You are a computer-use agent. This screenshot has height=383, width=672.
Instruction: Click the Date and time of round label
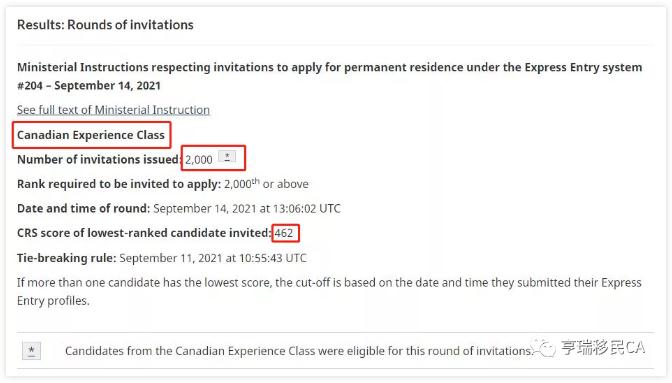(84, 209)
